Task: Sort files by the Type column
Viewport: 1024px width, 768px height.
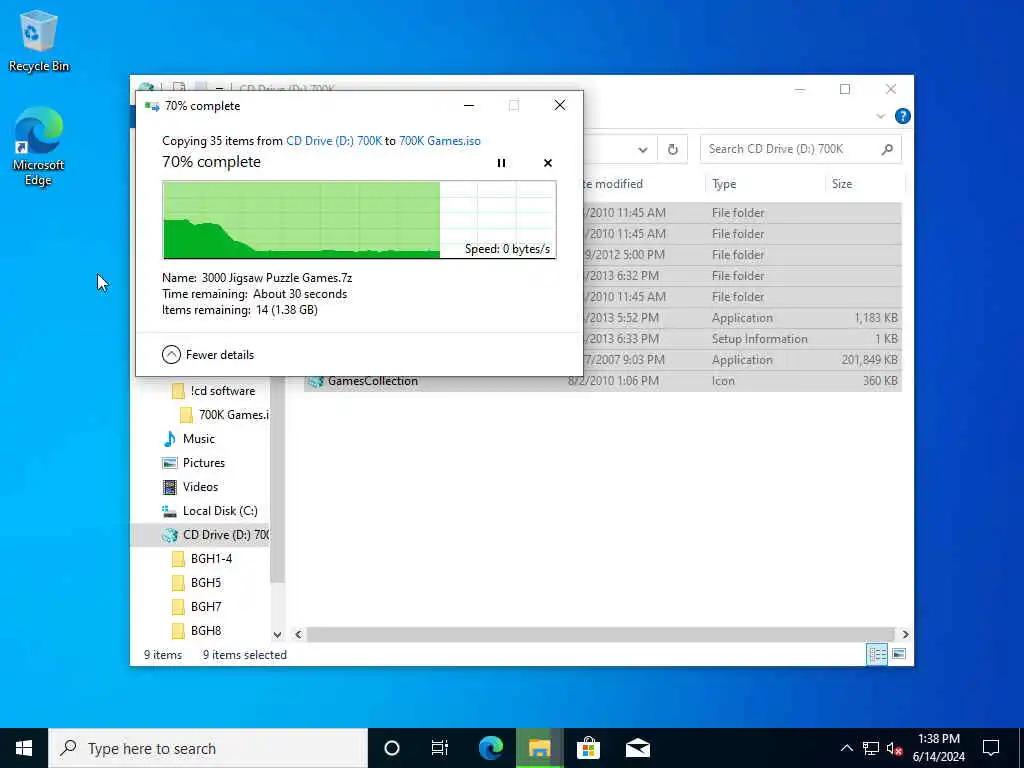Action: pyautogui.click(x=724, y=184)
